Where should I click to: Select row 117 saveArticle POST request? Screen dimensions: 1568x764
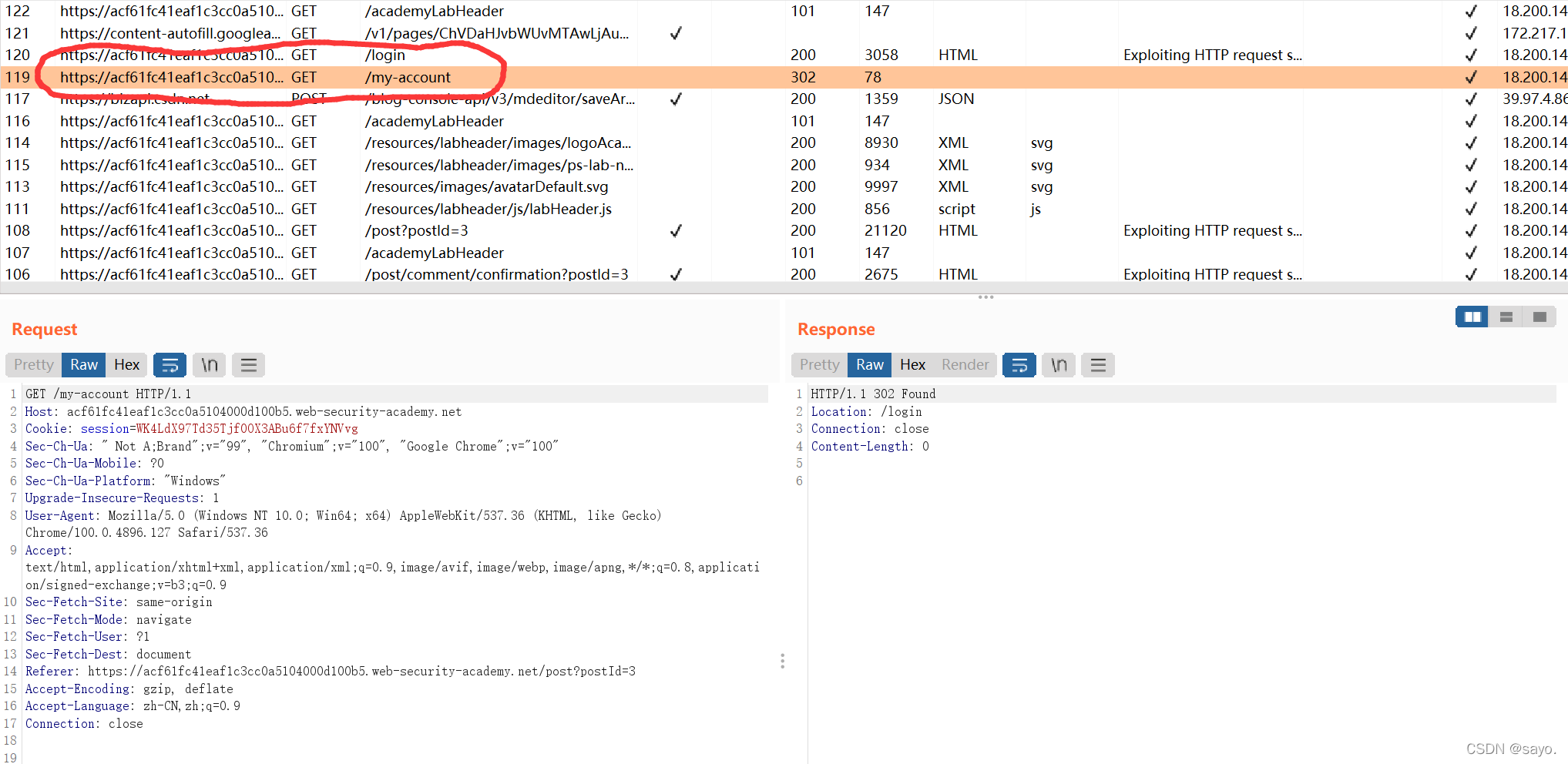[x=784, y=99]
